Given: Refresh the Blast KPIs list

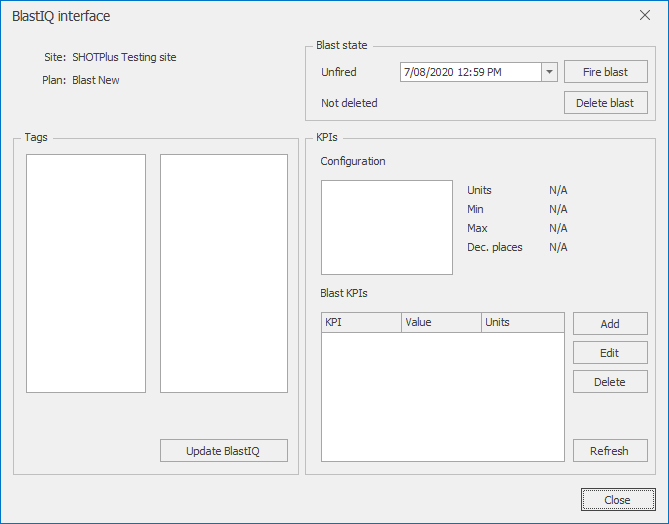Looking at the screenshot, I should (610, 451).
